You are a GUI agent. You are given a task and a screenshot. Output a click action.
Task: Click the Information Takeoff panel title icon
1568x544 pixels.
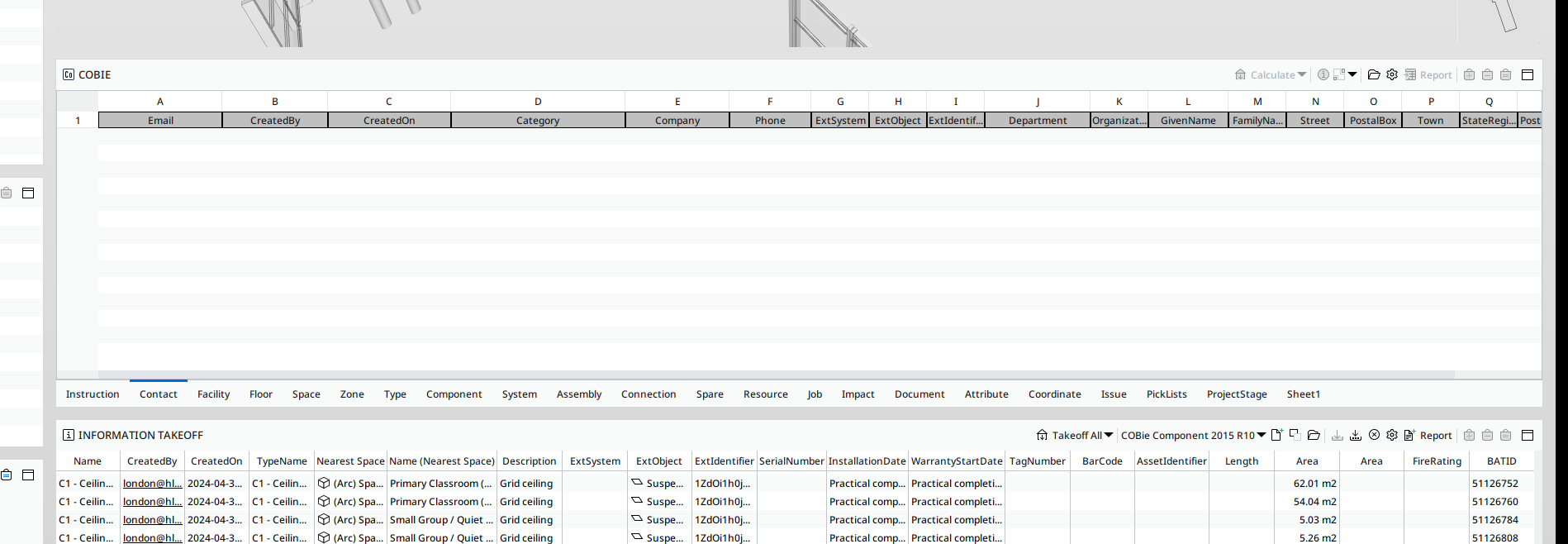(69, 435)
